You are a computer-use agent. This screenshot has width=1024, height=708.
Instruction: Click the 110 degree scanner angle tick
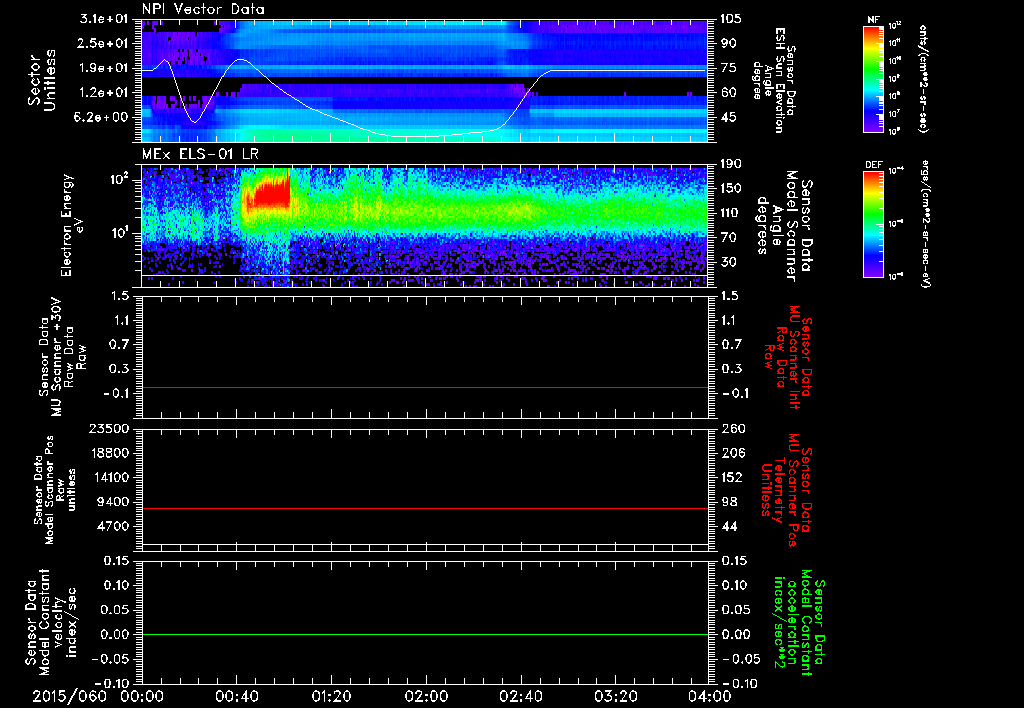point(730,213)
